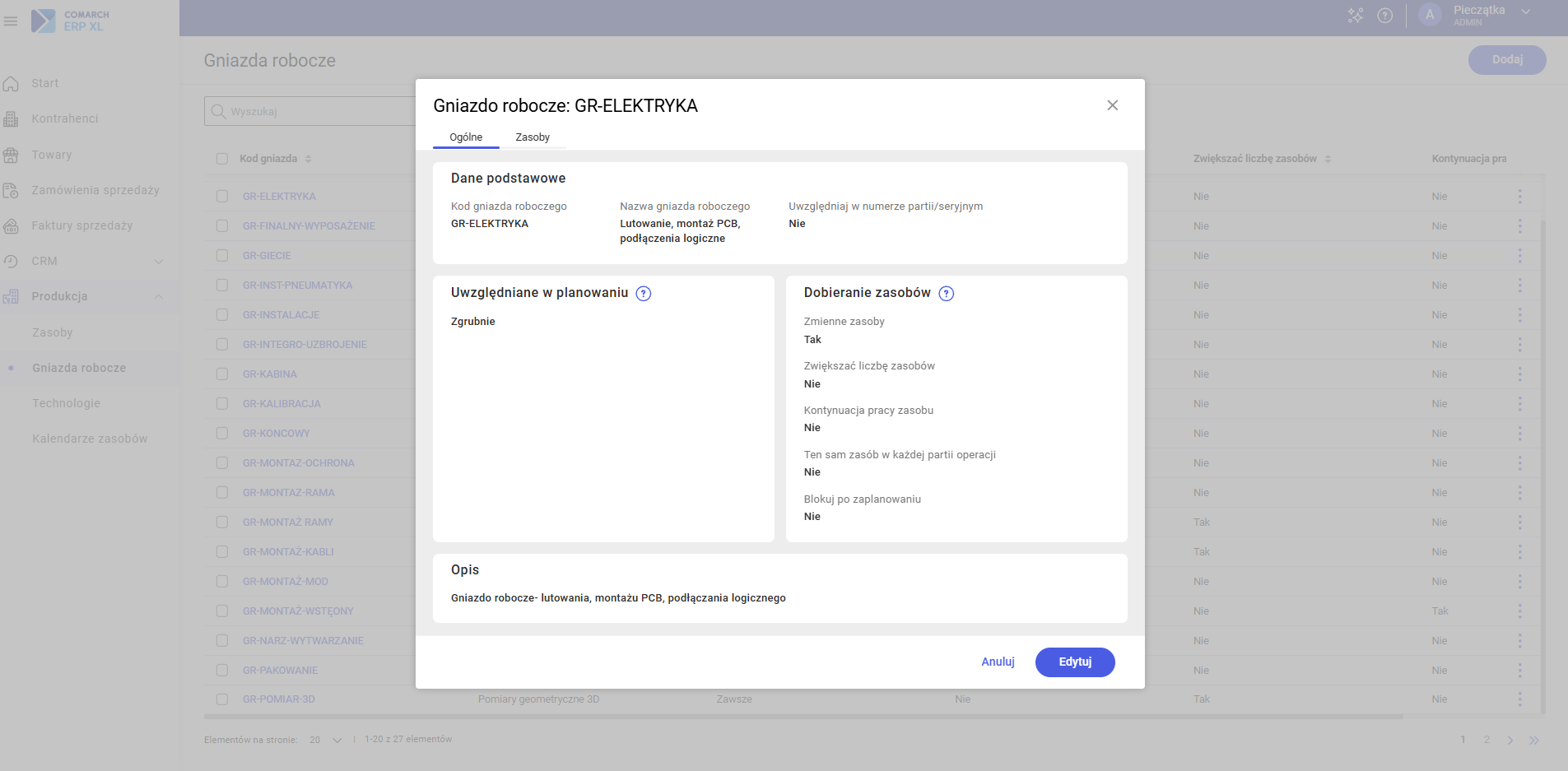Tick the GR-GIECIE row checkbox

(x=222, y=256)
